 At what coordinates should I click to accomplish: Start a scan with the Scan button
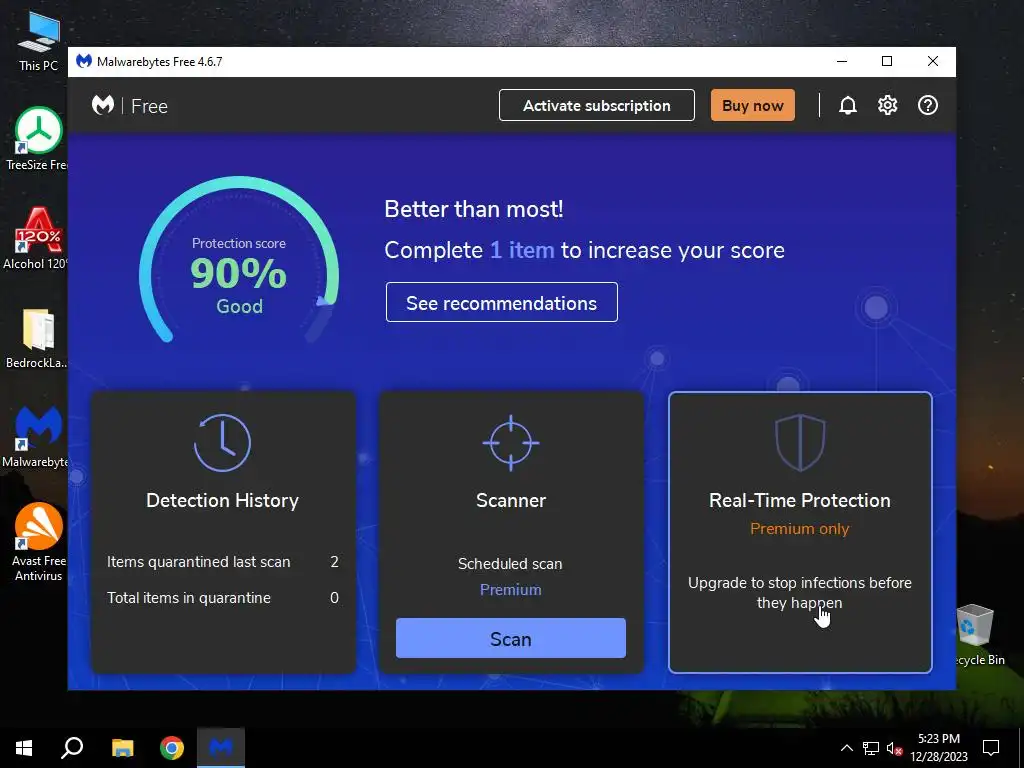[x=511, y=639]
